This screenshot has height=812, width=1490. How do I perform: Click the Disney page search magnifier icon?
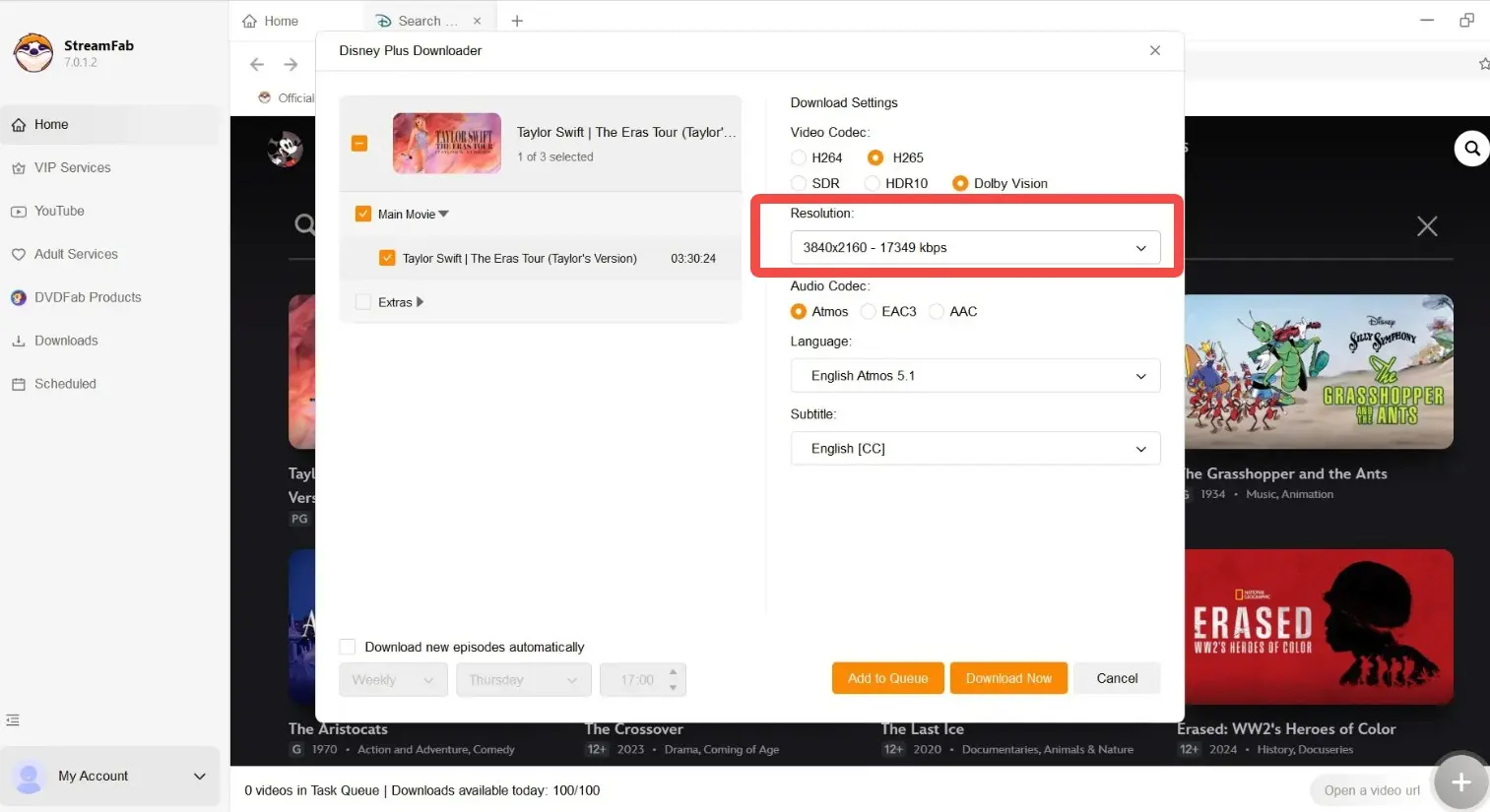tap(1471, 149)
